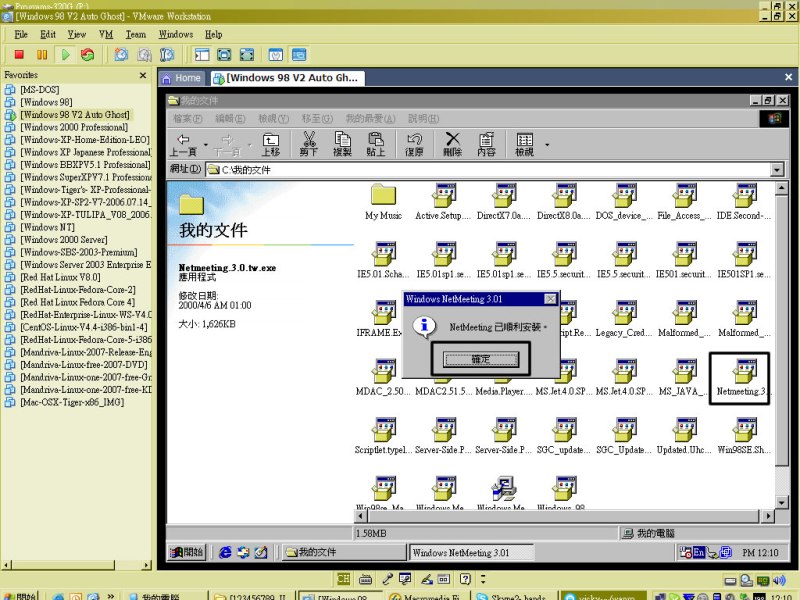Select [Red Hat Linux V8.0] favorite
This screenshot has height=600, width=800.
60,277
